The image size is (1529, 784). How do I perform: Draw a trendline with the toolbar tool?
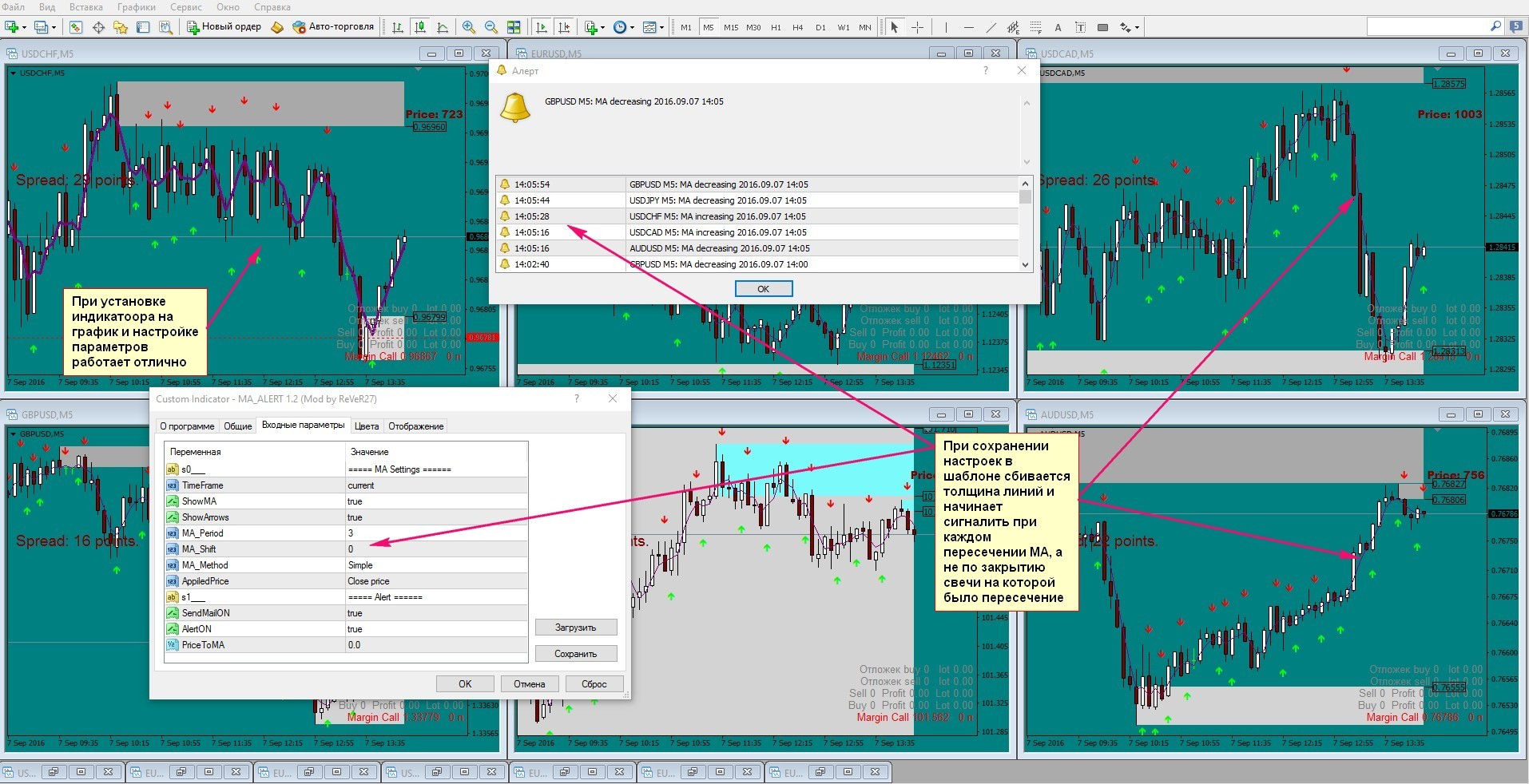[x=991, y=27]
